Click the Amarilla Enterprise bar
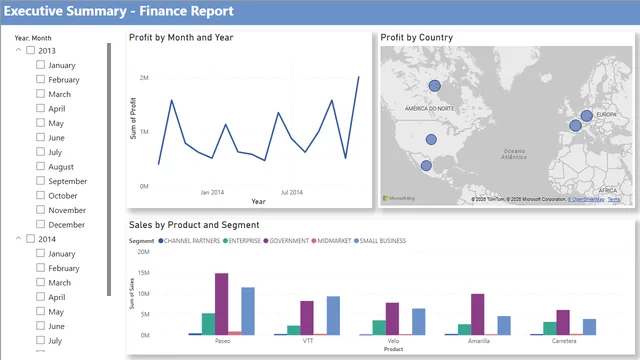 point(464,330)
